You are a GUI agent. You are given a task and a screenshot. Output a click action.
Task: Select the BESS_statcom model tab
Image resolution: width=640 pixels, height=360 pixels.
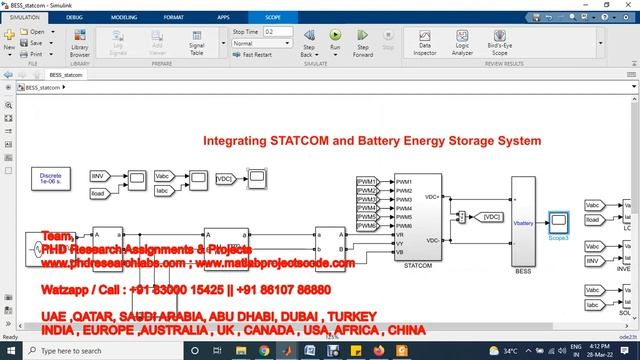pos(66,75)
